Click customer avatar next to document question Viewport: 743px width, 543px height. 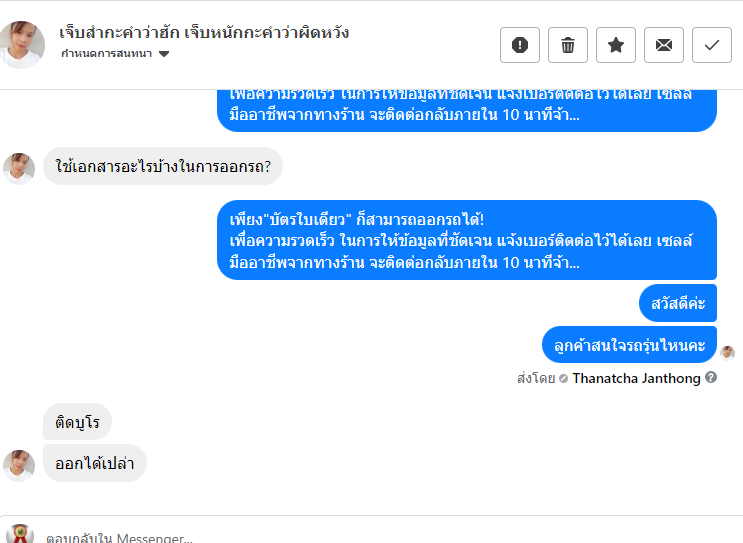tap(19, 168)
